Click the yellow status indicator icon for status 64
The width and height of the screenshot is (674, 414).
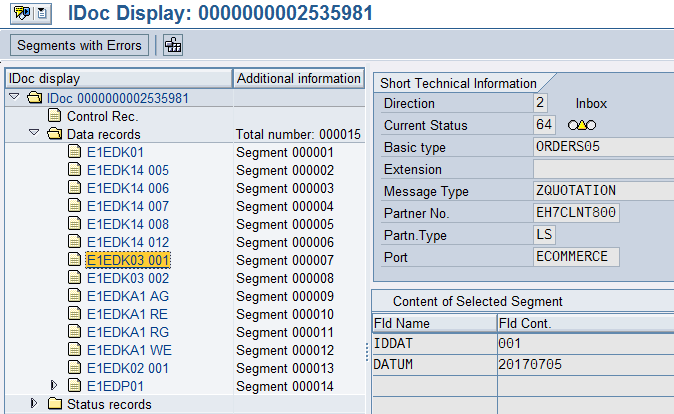(581, 125)
